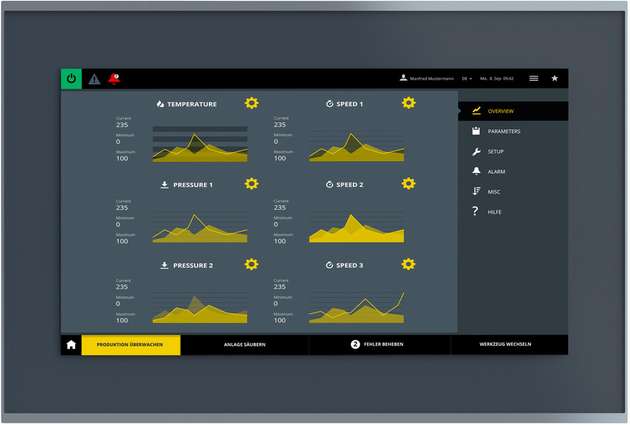630x425 pixels.
Task: Open Speed 1 settings gear
Action: pyautogui.click(x=408, y=103)
